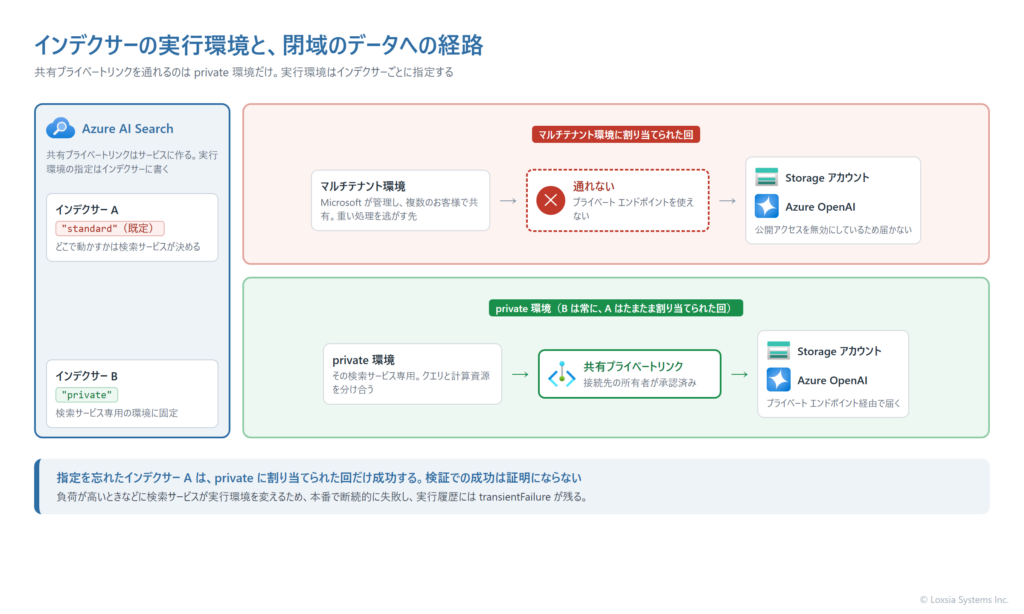Click the Azure OpenAI icon in the green panel
The height and width of the screenshot is (614, 1024).
(778, 380)
